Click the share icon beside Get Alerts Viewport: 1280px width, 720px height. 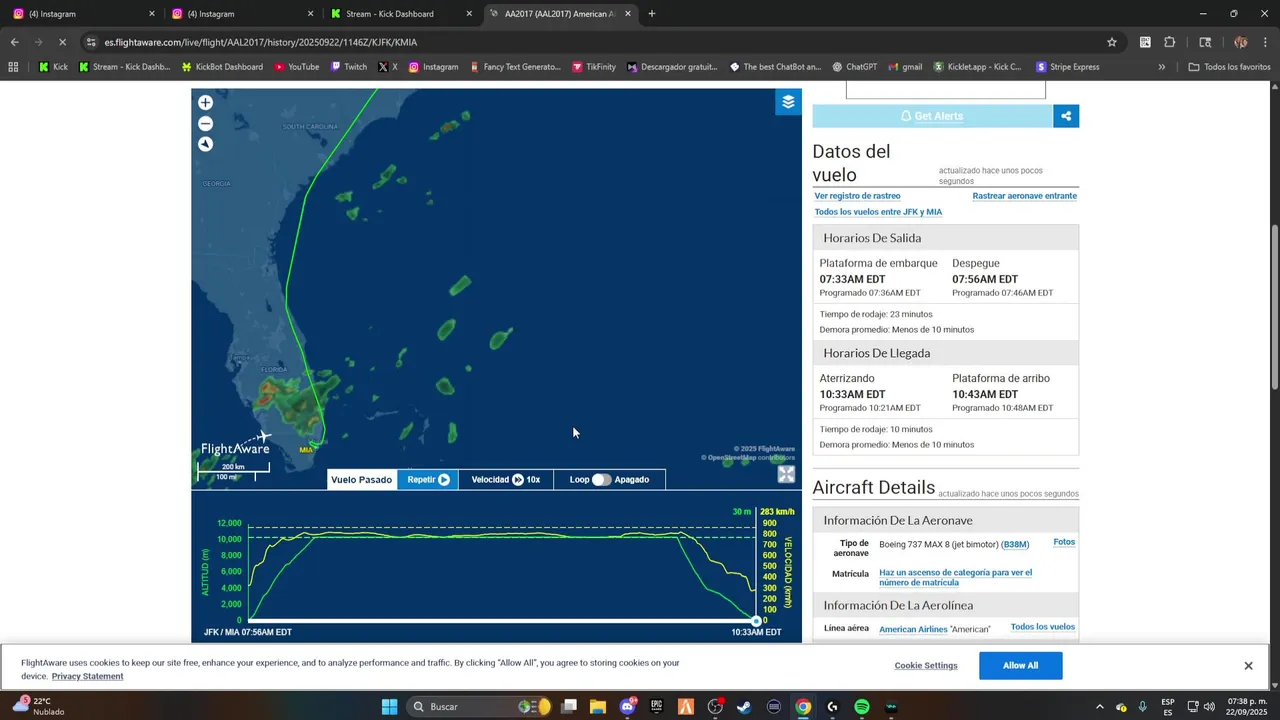1066,116
